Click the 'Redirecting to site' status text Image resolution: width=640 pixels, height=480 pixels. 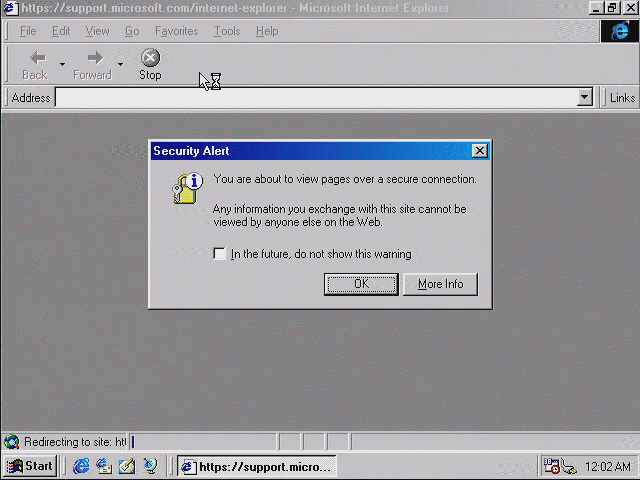75,442
